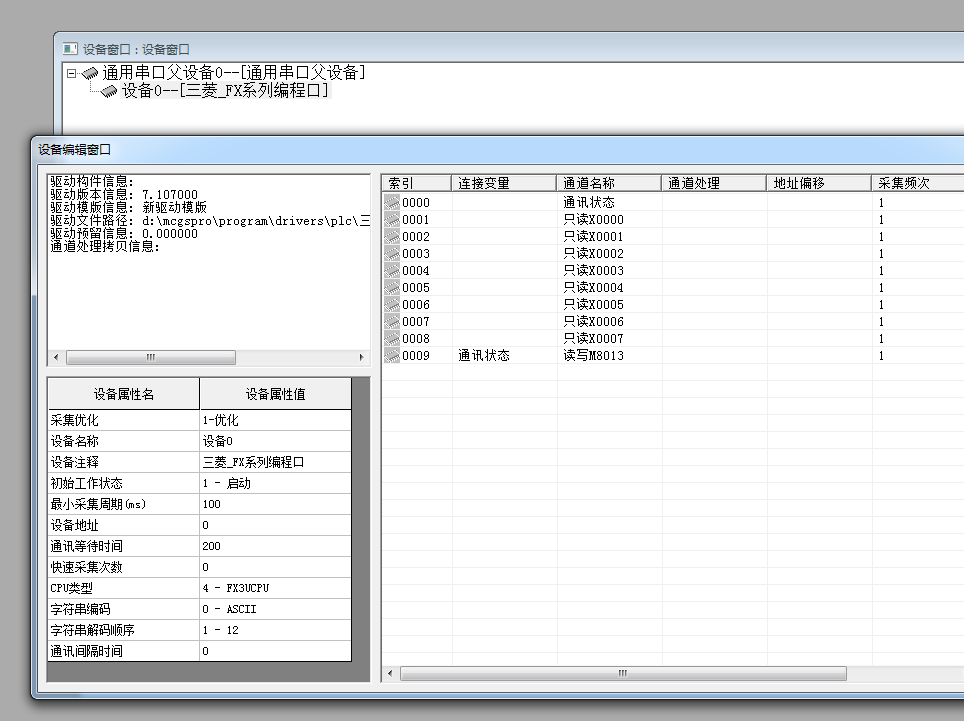The width and height of the screenshot is (964, 721).
Task: Click the 索引 column header
Action: (x=416, y=183)
